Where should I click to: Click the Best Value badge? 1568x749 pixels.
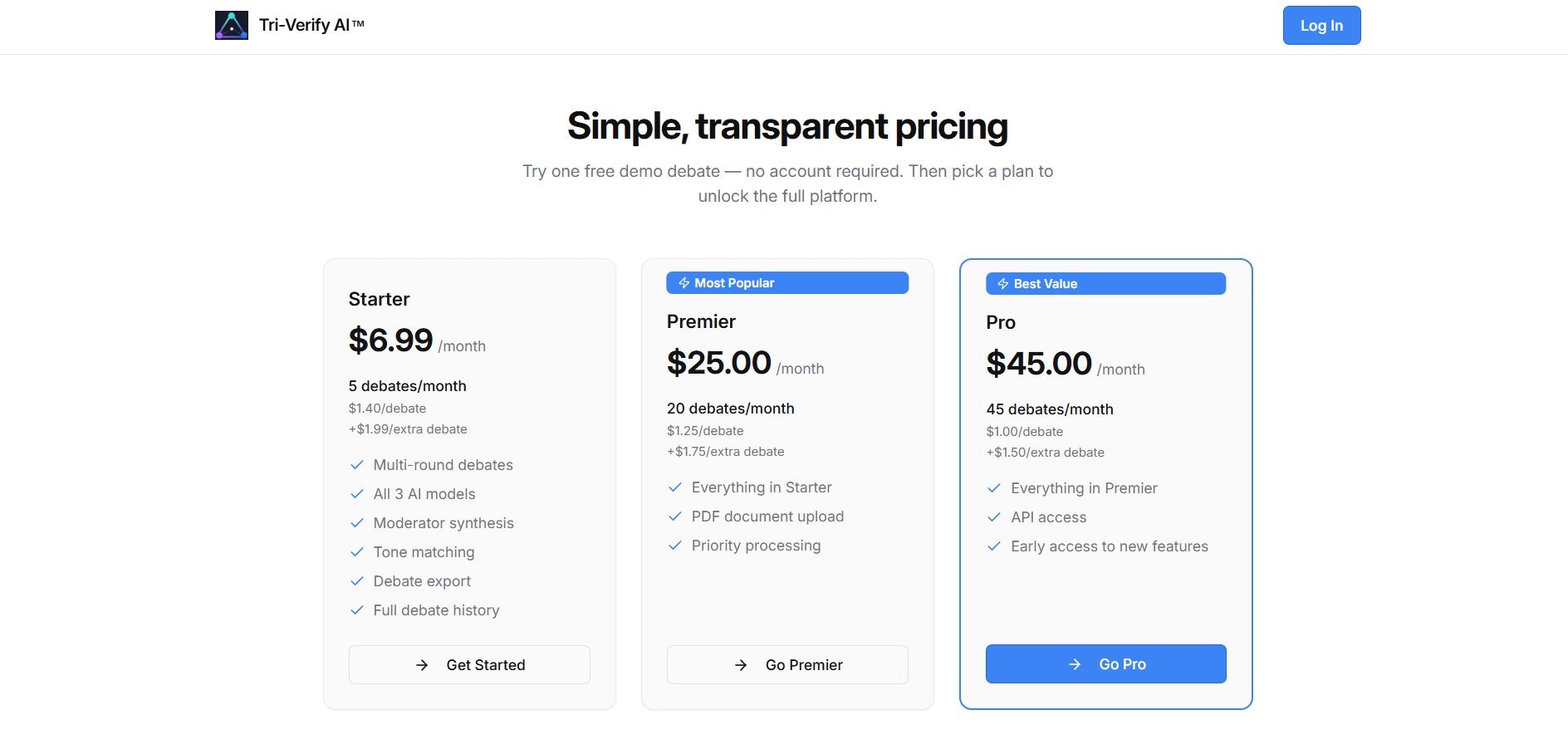[1105, 284]
